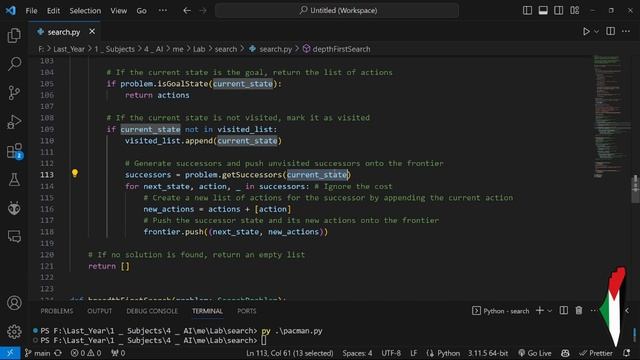Open the Search view

[x=14, y=64]
